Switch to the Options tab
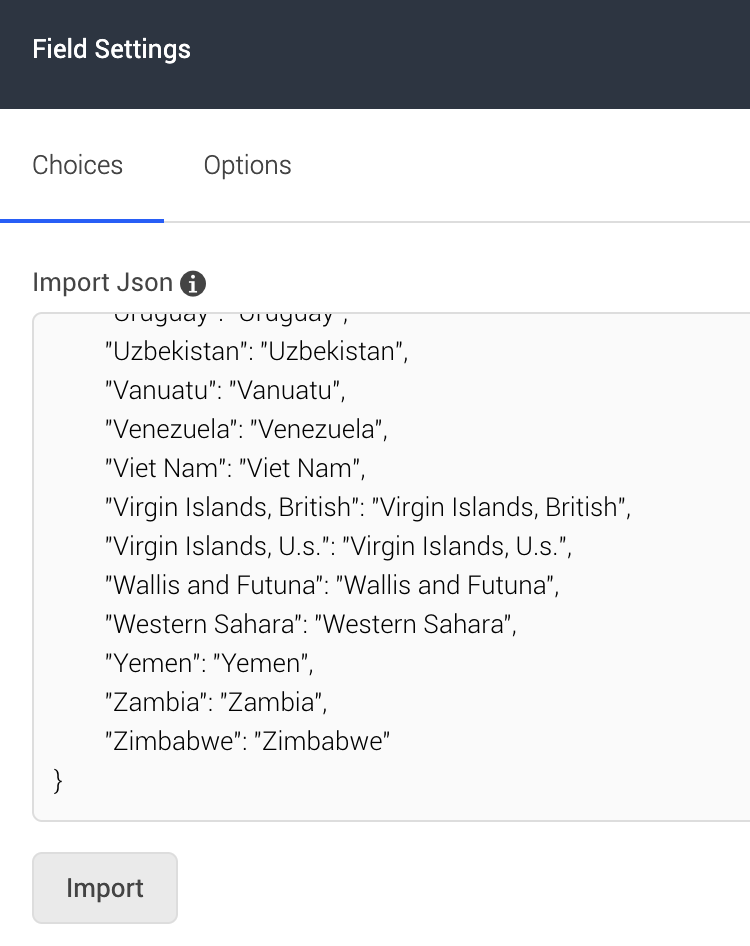This screenshot has width=750, height=946. (247, 165)
